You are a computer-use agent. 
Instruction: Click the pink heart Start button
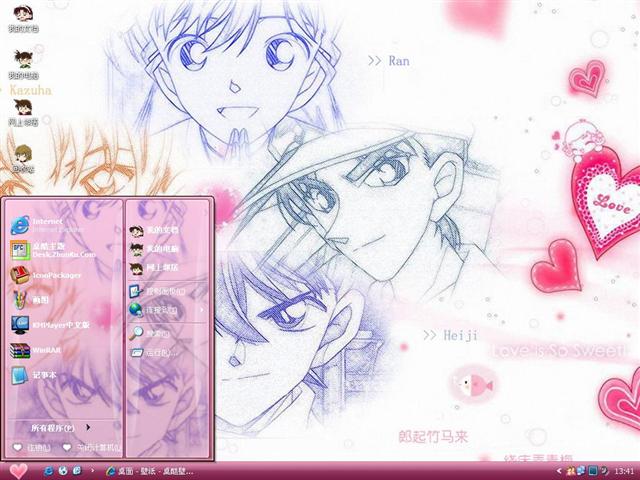click(18, 471)
